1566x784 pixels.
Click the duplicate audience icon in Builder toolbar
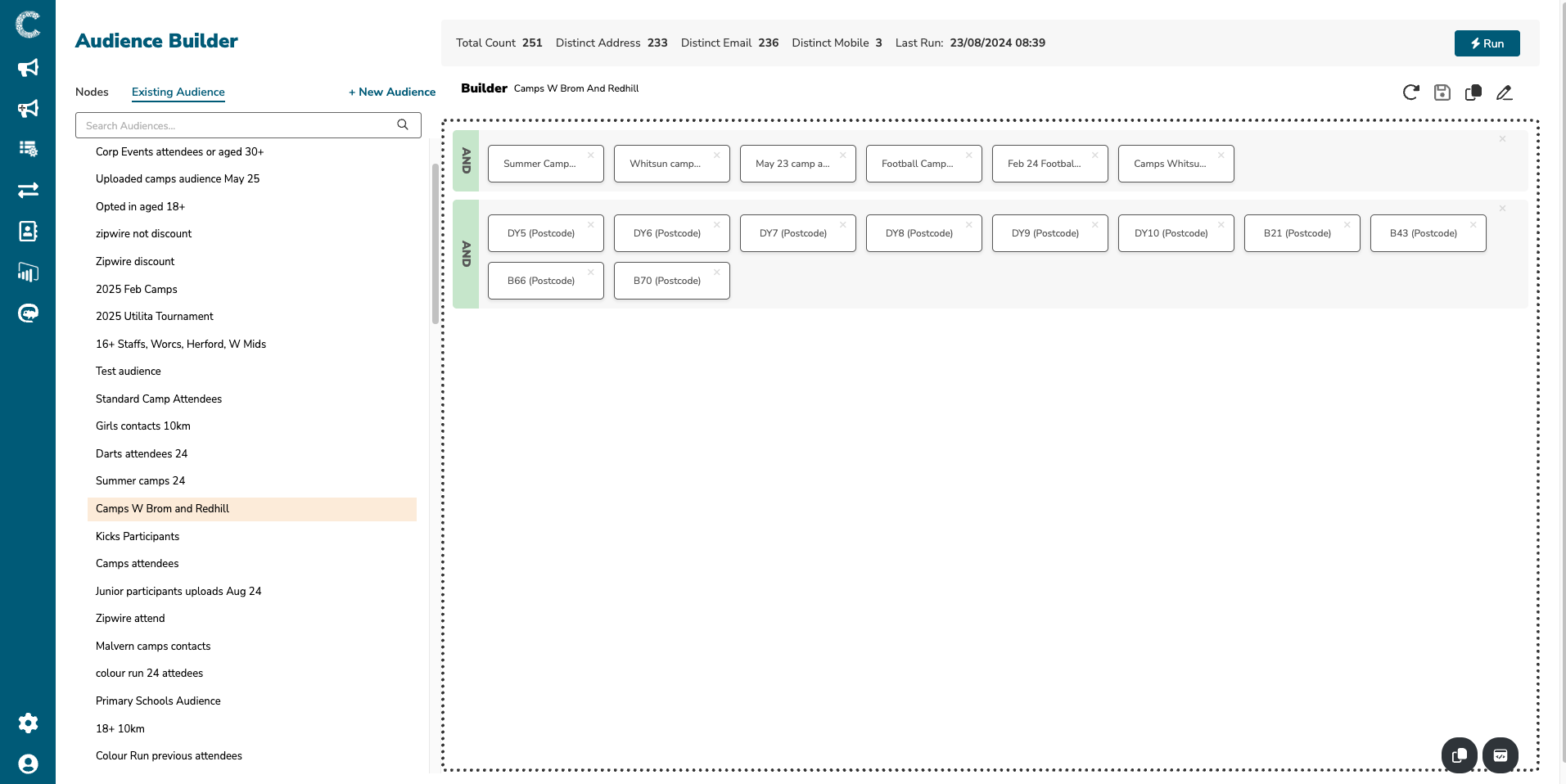1473,92
